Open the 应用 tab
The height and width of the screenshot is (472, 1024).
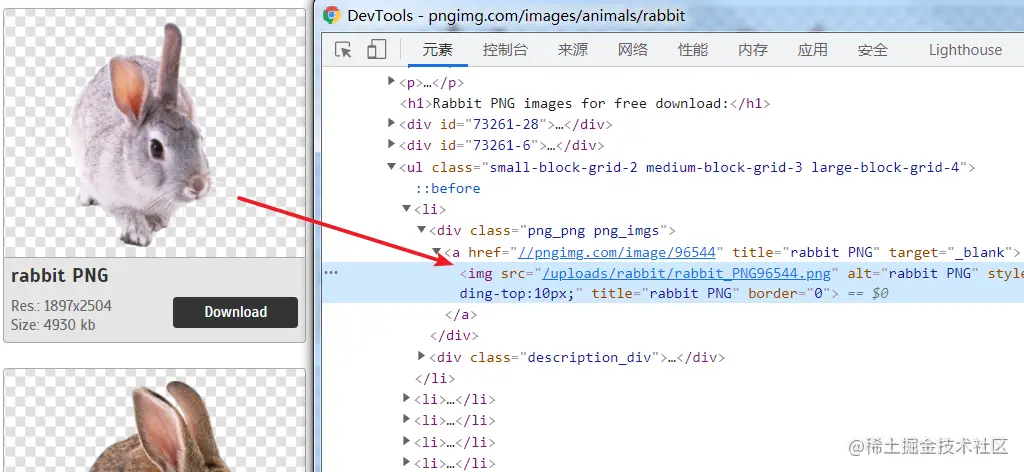(x=812, y=50)
